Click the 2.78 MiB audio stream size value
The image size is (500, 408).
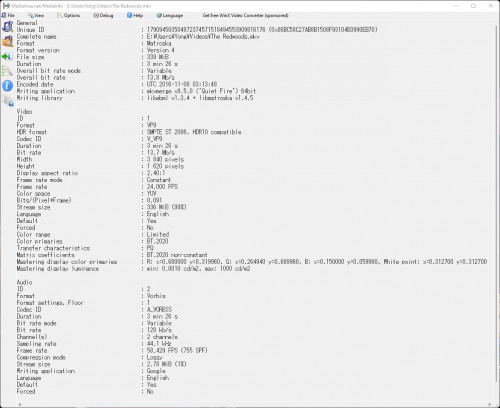click(166, 364)
